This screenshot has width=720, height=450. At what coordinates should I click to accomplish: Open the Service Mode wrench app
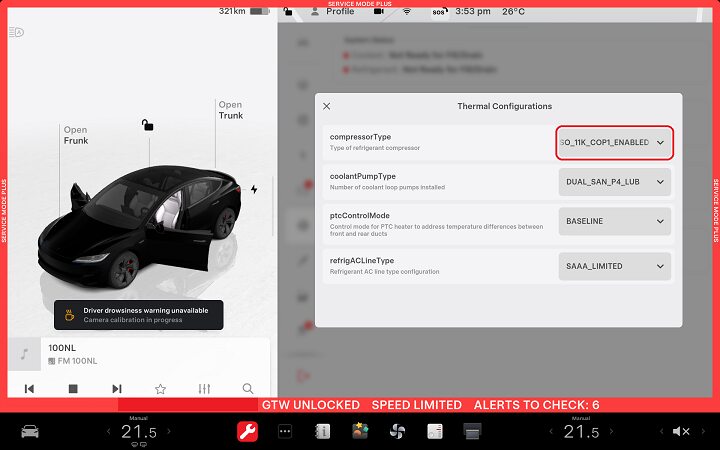[x=247, y=431]
